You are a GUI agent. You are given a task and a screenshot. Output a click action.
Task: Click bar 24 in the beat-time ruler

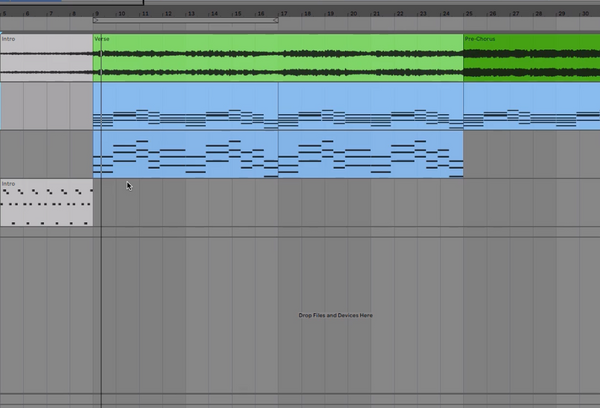(x=446, y=14)
